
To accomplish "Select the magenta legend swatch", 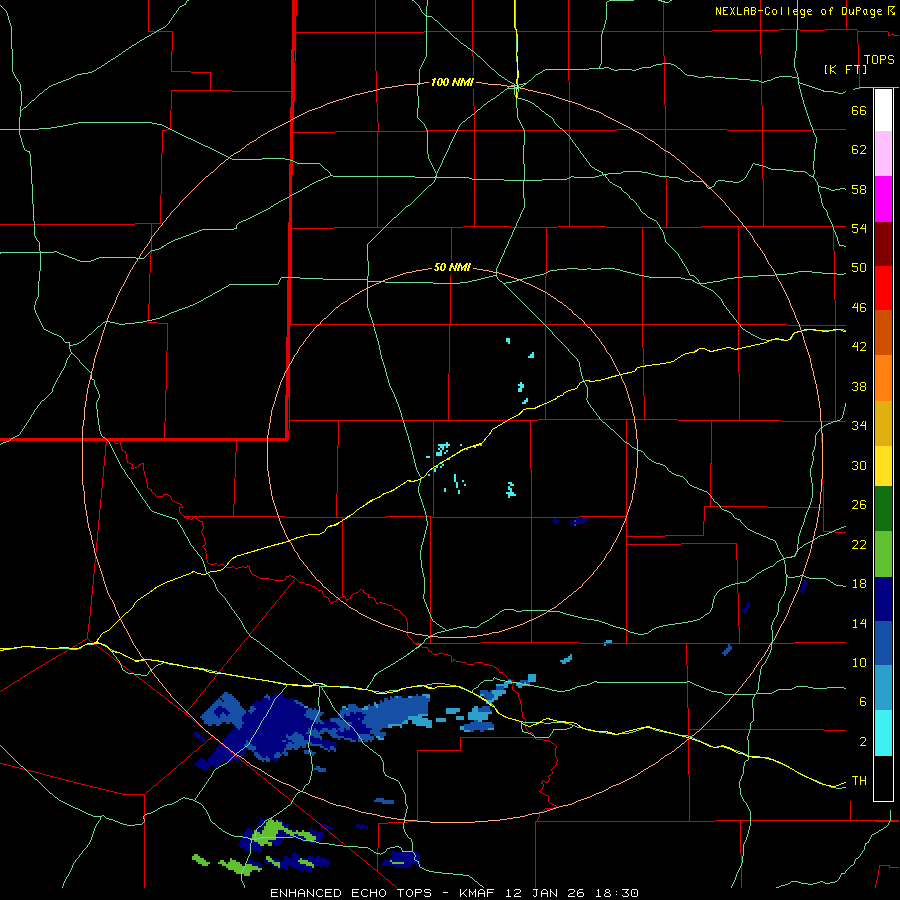I will tap(883, 199).
